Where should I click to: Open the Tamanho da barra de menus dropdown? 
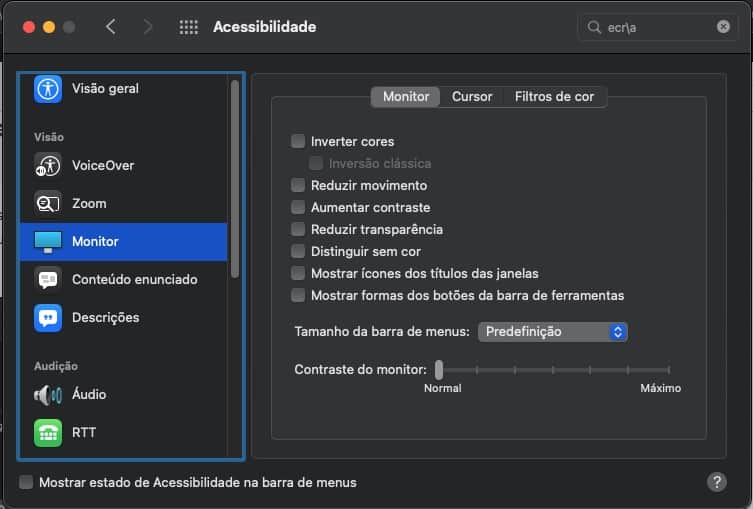tap(553, 331)
